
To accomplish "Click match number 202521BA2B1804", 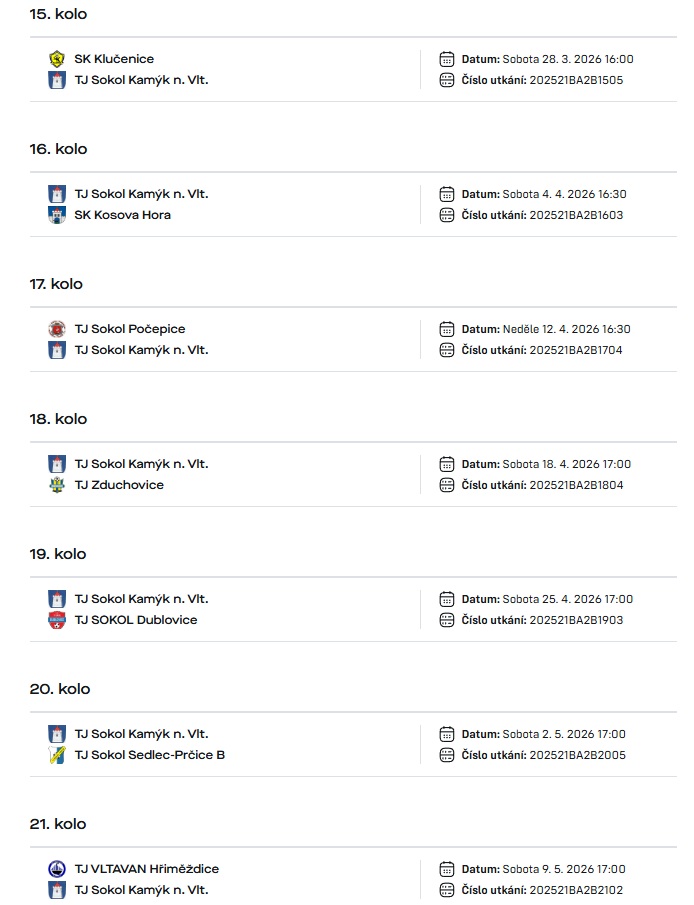I will click(576, 485).
